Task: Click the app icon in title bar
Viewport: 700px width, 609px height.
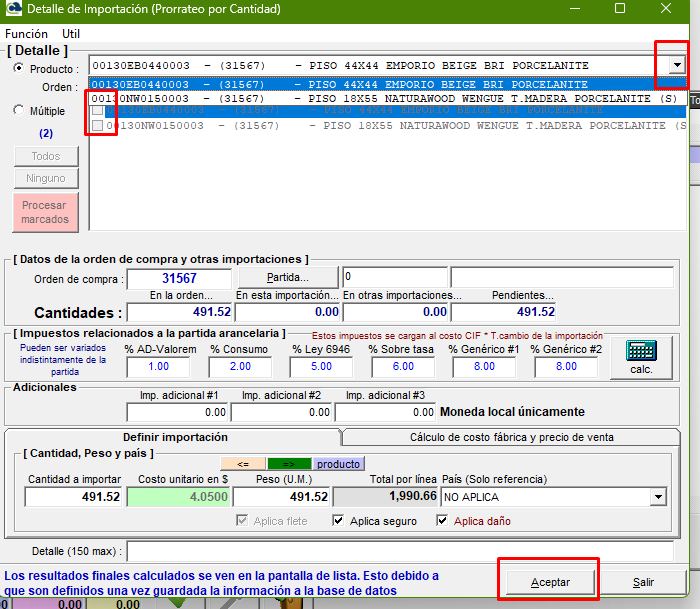Action: pyautogui.click(x=11, y=9)
